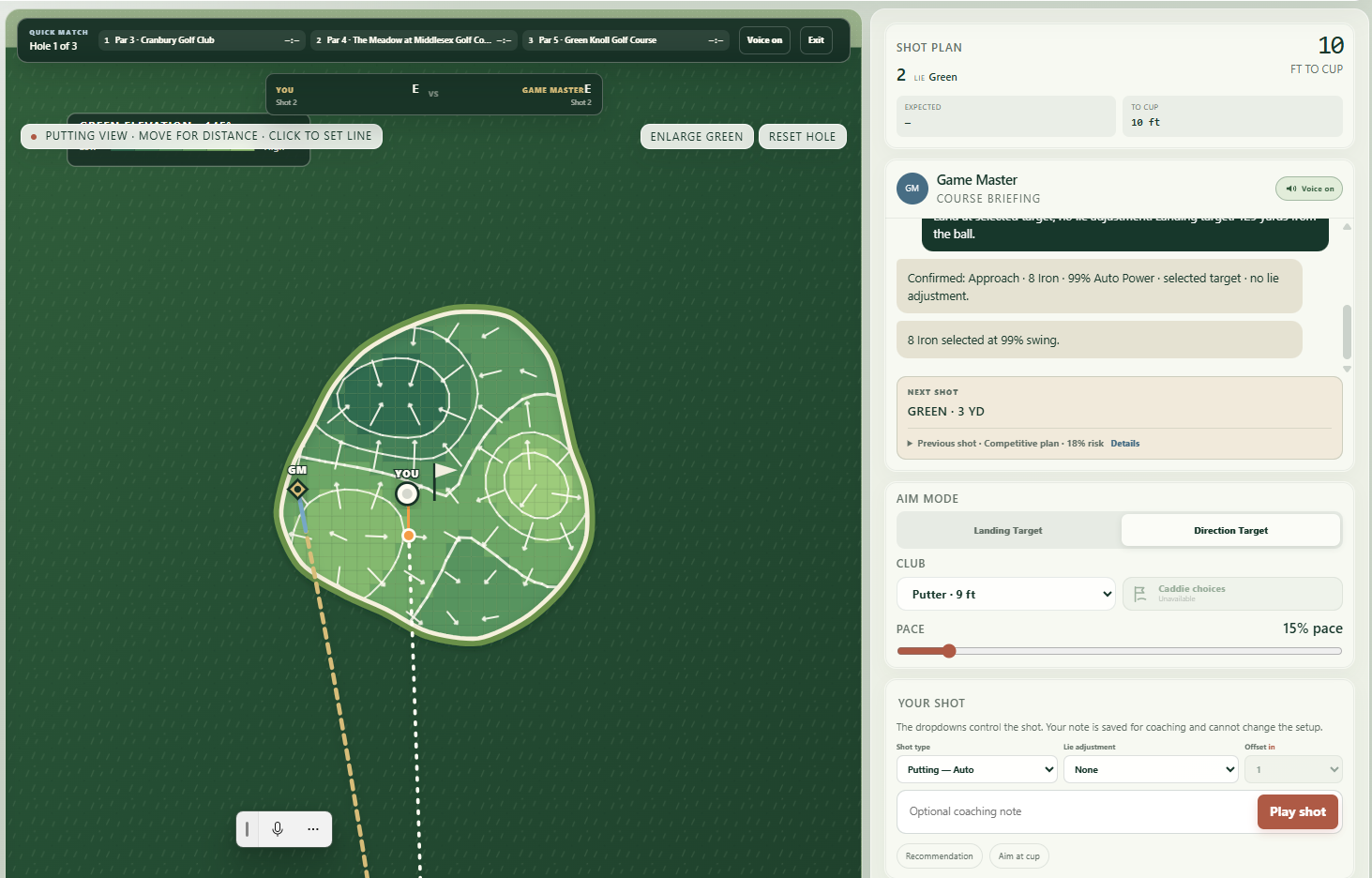Screen dimensions: 1372x878
Task: Click the Reset Hole button
Action: tap(802, 137)
